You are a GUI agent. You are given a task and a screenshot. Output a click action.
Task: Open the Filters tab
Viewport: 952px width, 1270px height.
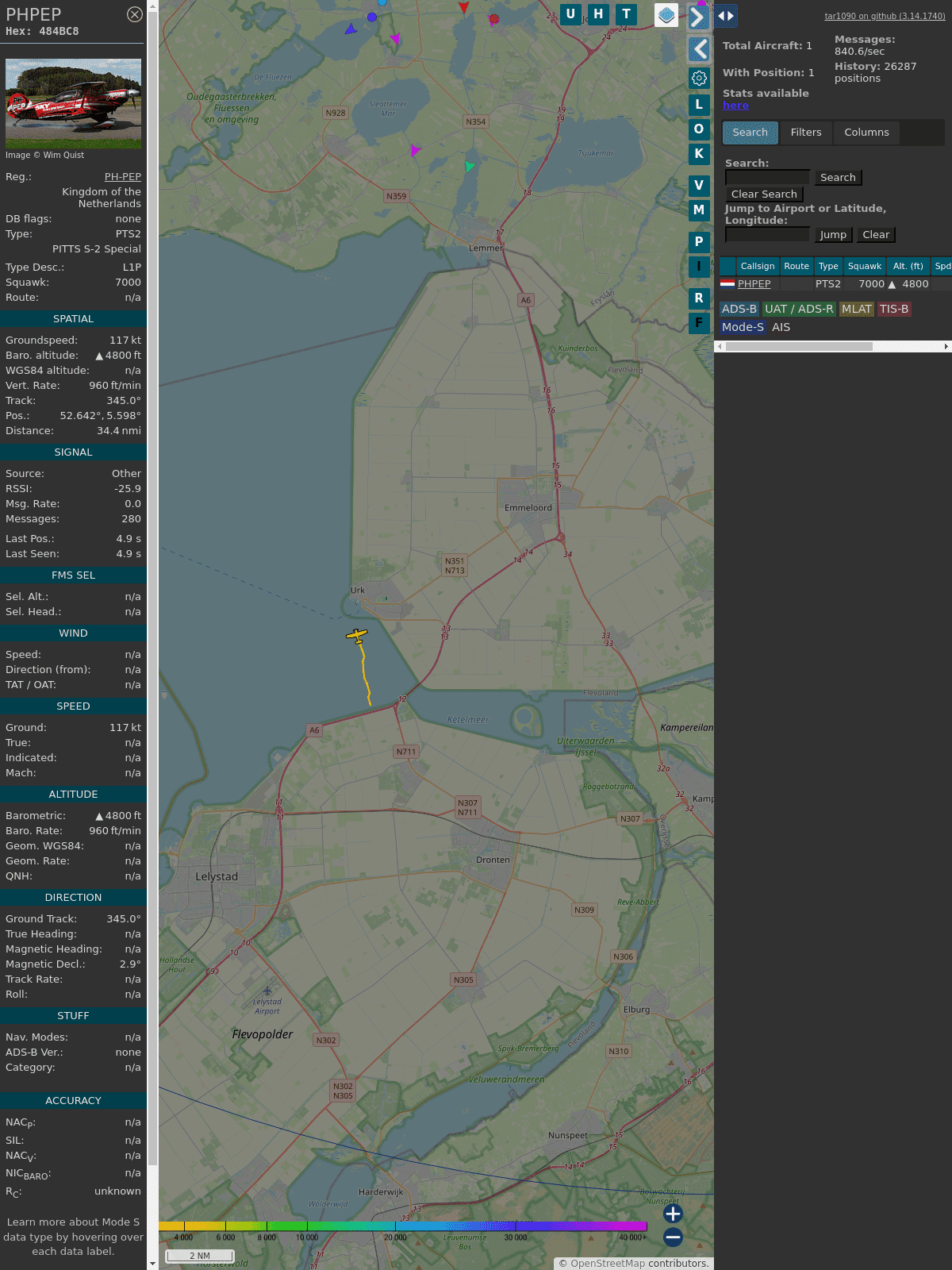pyautogui.click(x=806, y=133)
